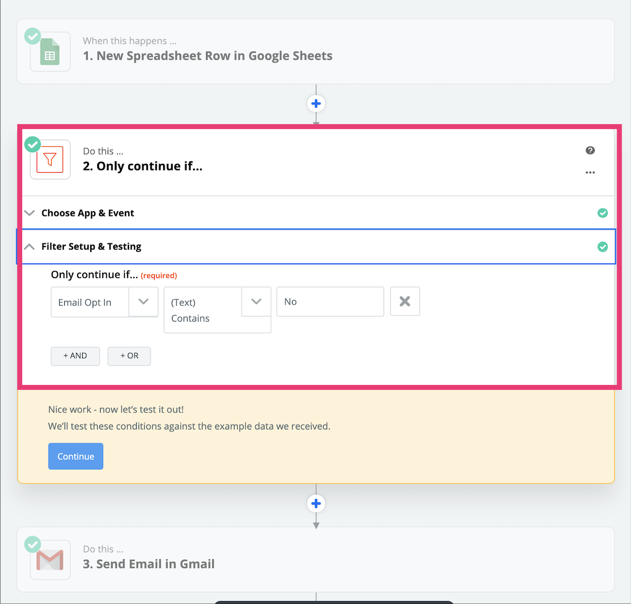Add an AND condition

75,356
